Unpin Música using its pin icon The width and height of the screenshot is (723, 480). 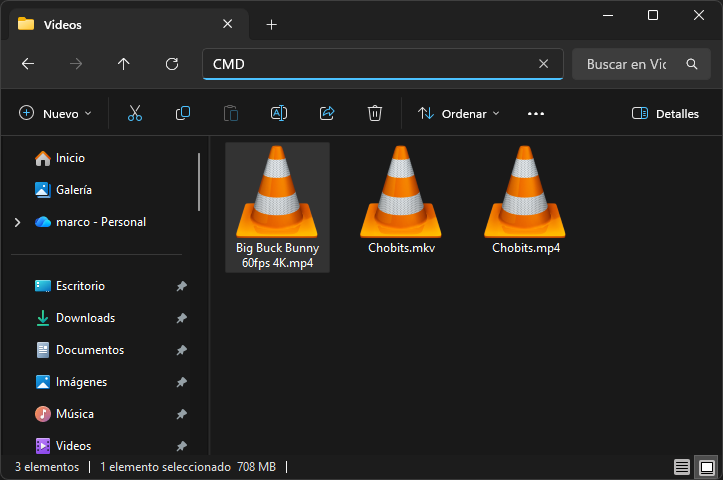182,415
